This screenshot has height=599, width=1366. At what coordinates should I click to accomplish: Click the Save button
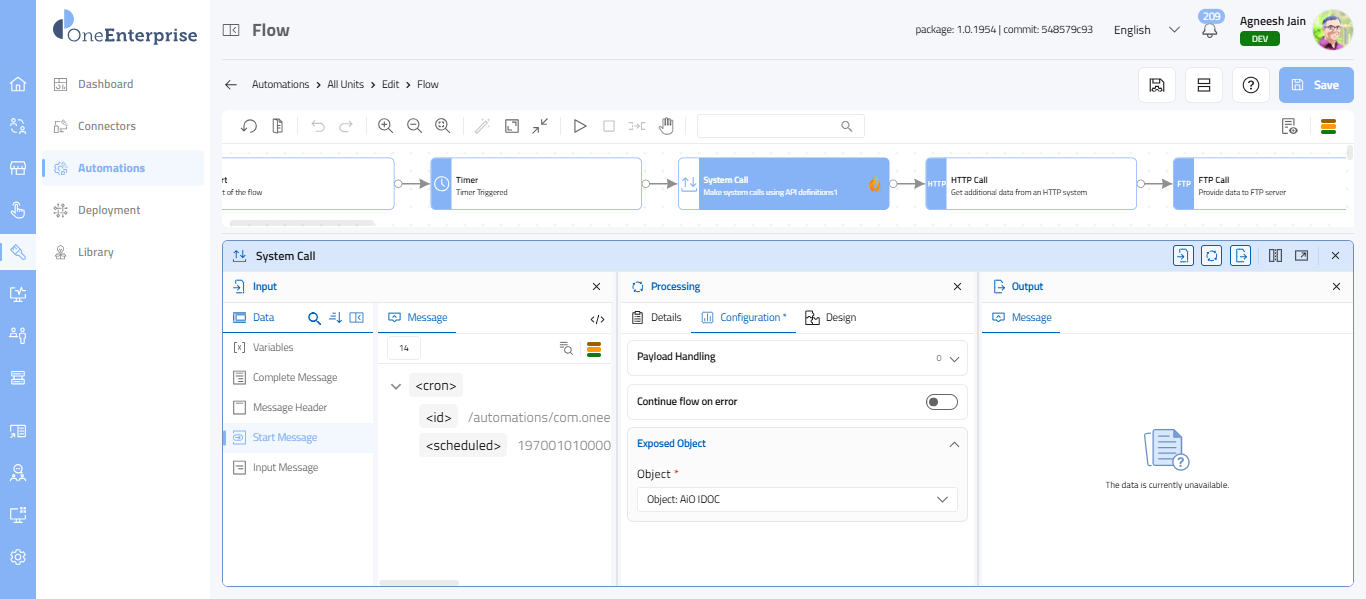point(1315,85)
